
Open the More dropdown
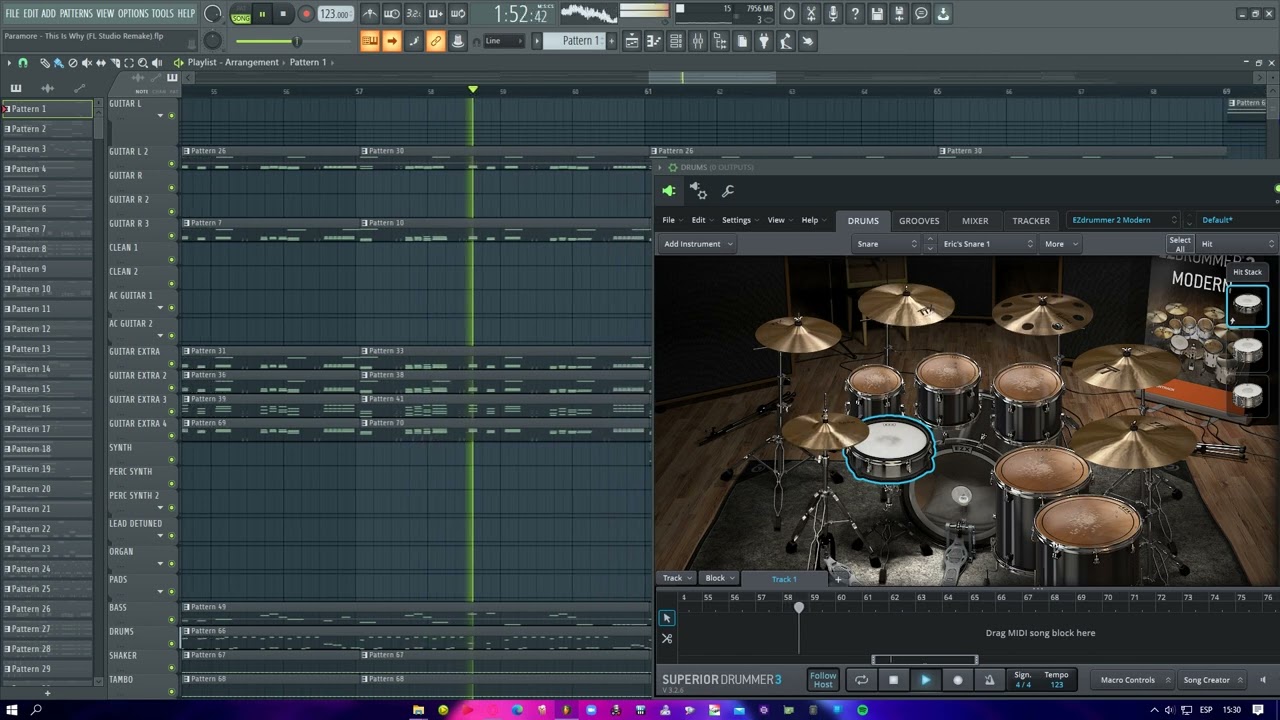click(x=1061, y=244)
